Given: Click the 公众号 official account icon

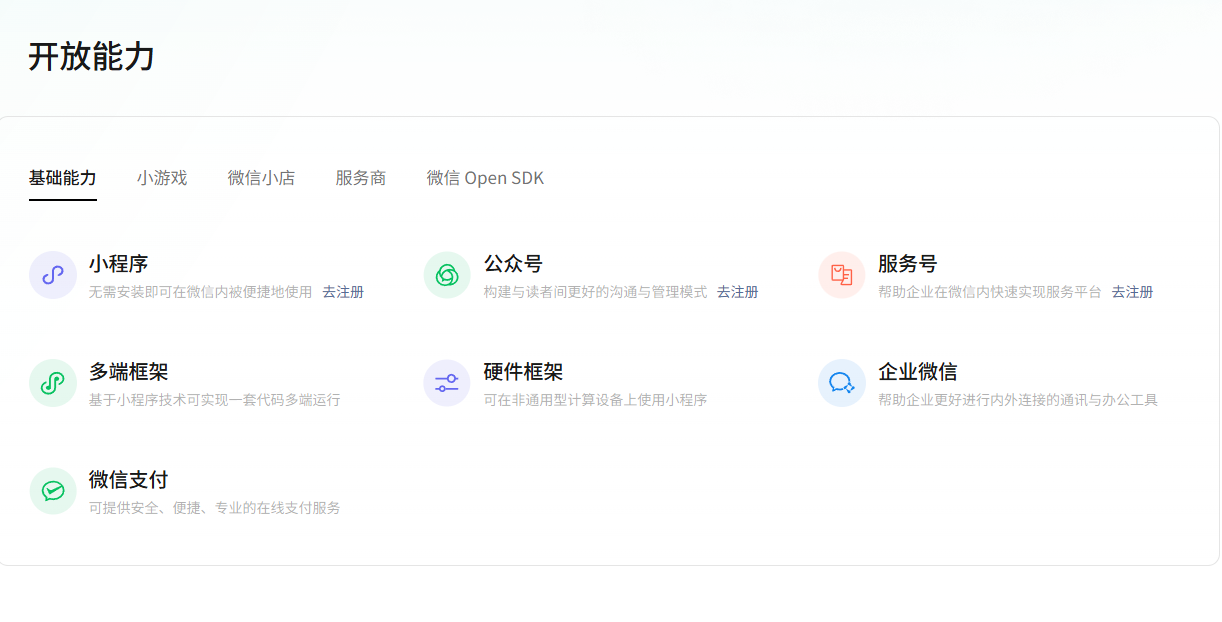Looking at the screenshot, I should tap(447, 275).
